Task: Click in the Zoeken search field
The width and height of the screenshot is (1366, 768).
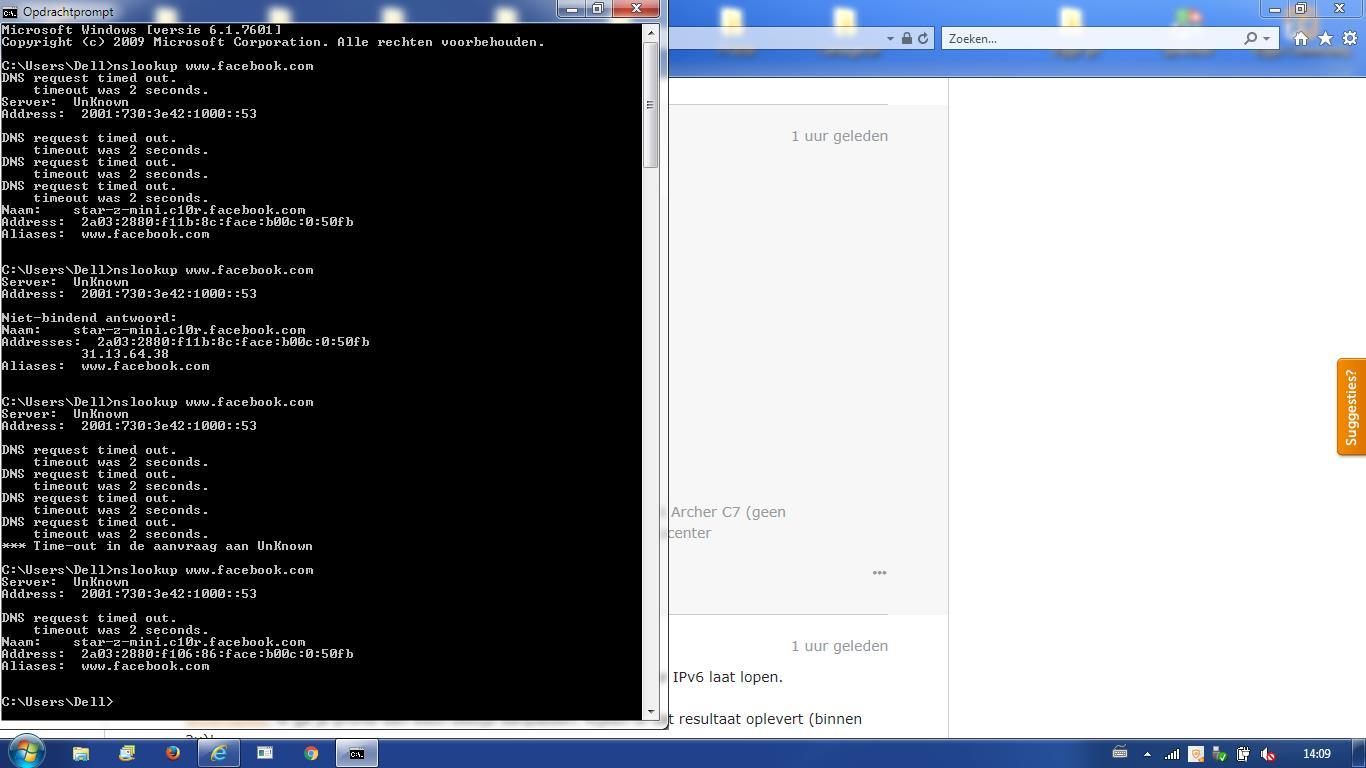Action: [x=1090, y=38]
